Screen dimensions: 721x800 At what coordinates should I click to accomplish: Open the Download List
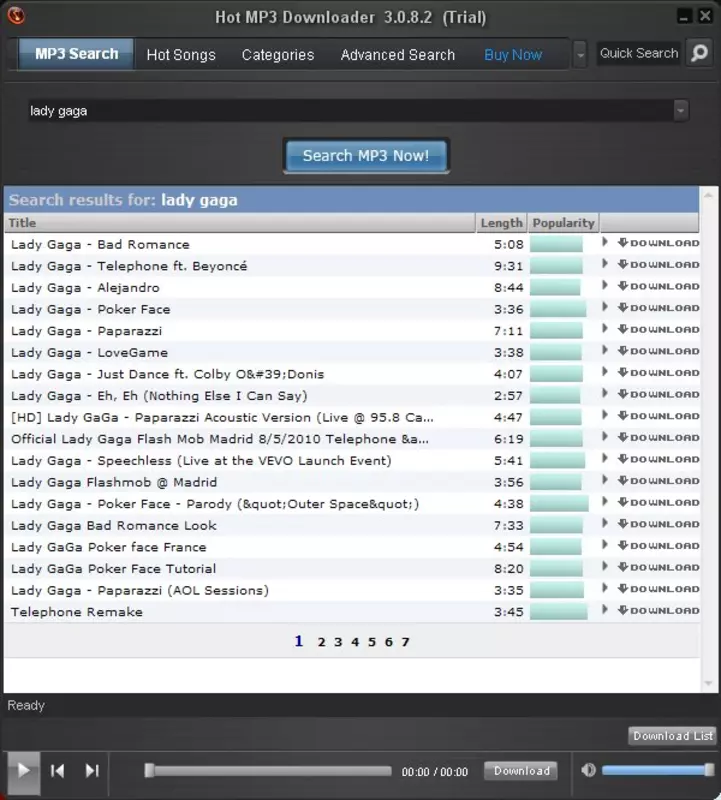coord(673,736)
